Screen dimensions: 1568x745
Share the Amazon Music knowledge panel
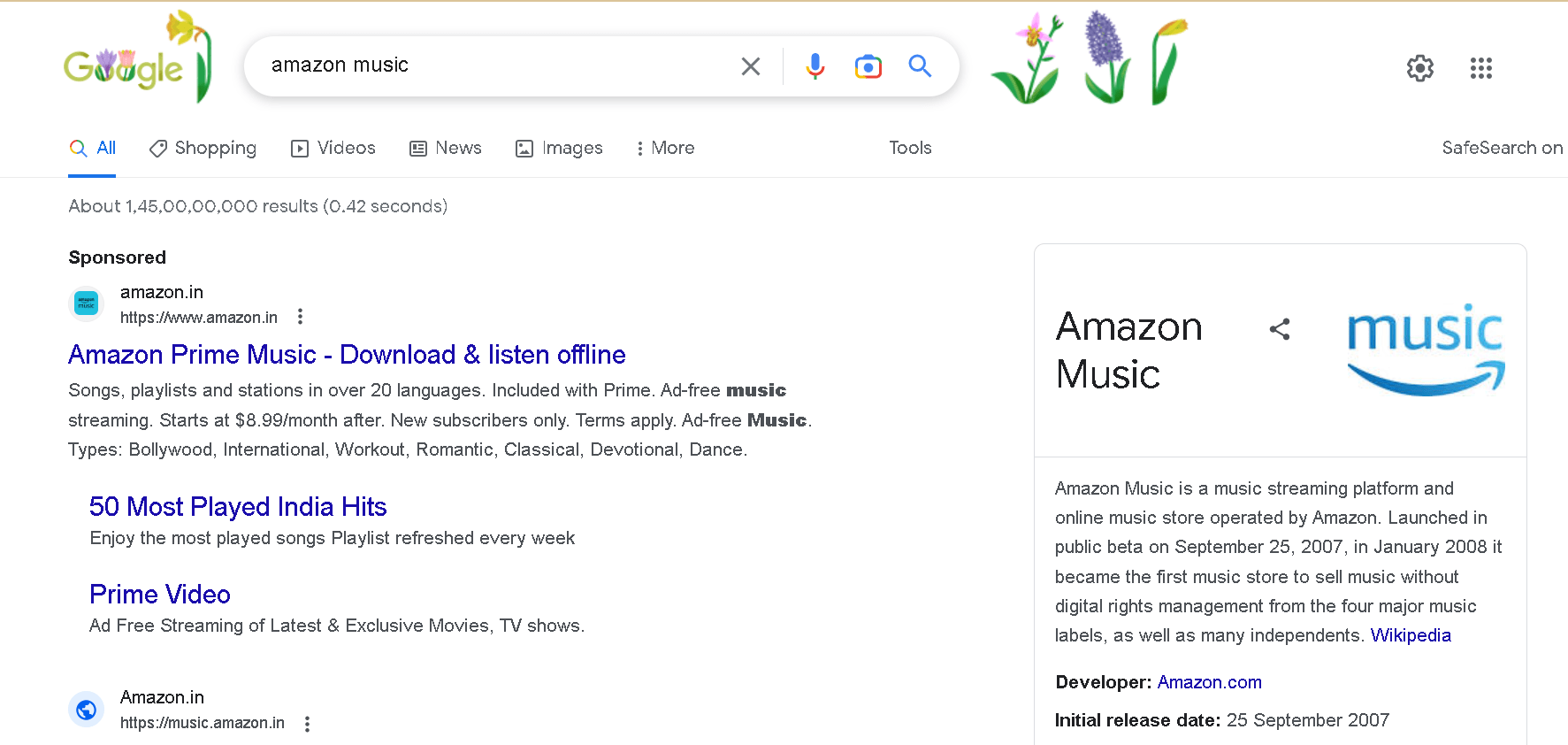point(1280,329)
